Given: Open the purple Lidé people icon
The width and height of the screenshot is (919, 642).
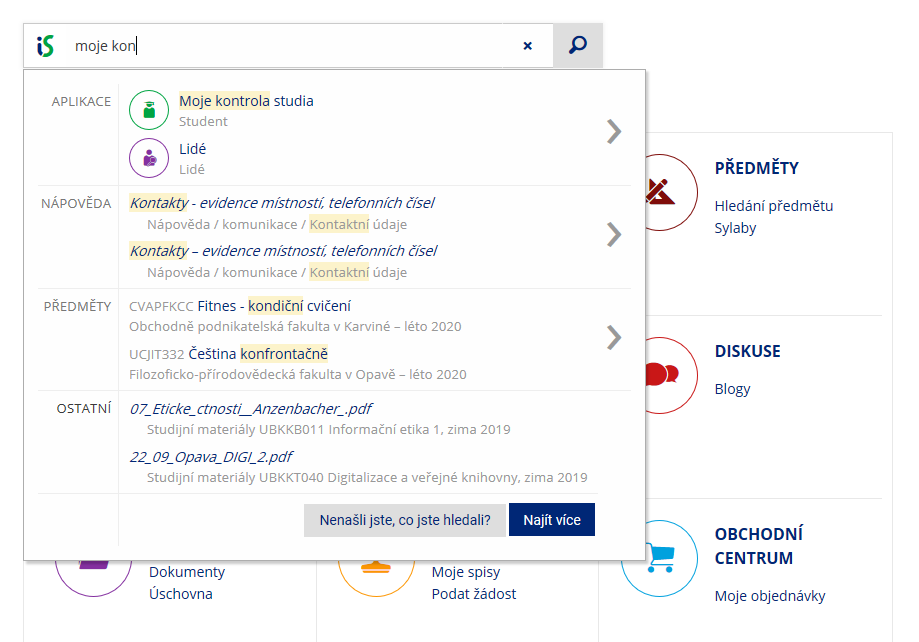Looking at the screenshot, I should (x=149, y=158).
